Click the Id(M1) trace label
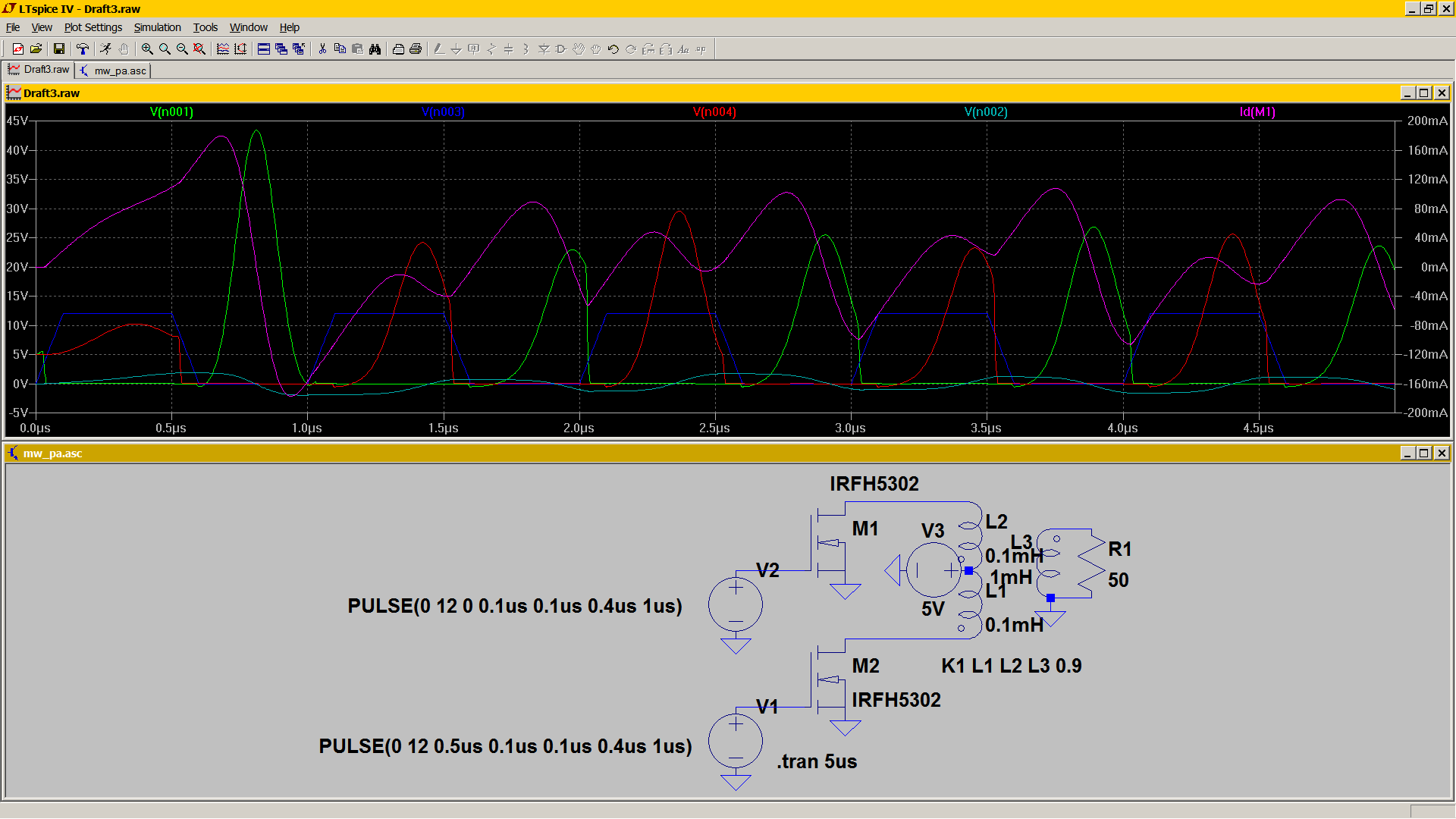Screen dimensions: 1456x819 (x=1257, y=112)
